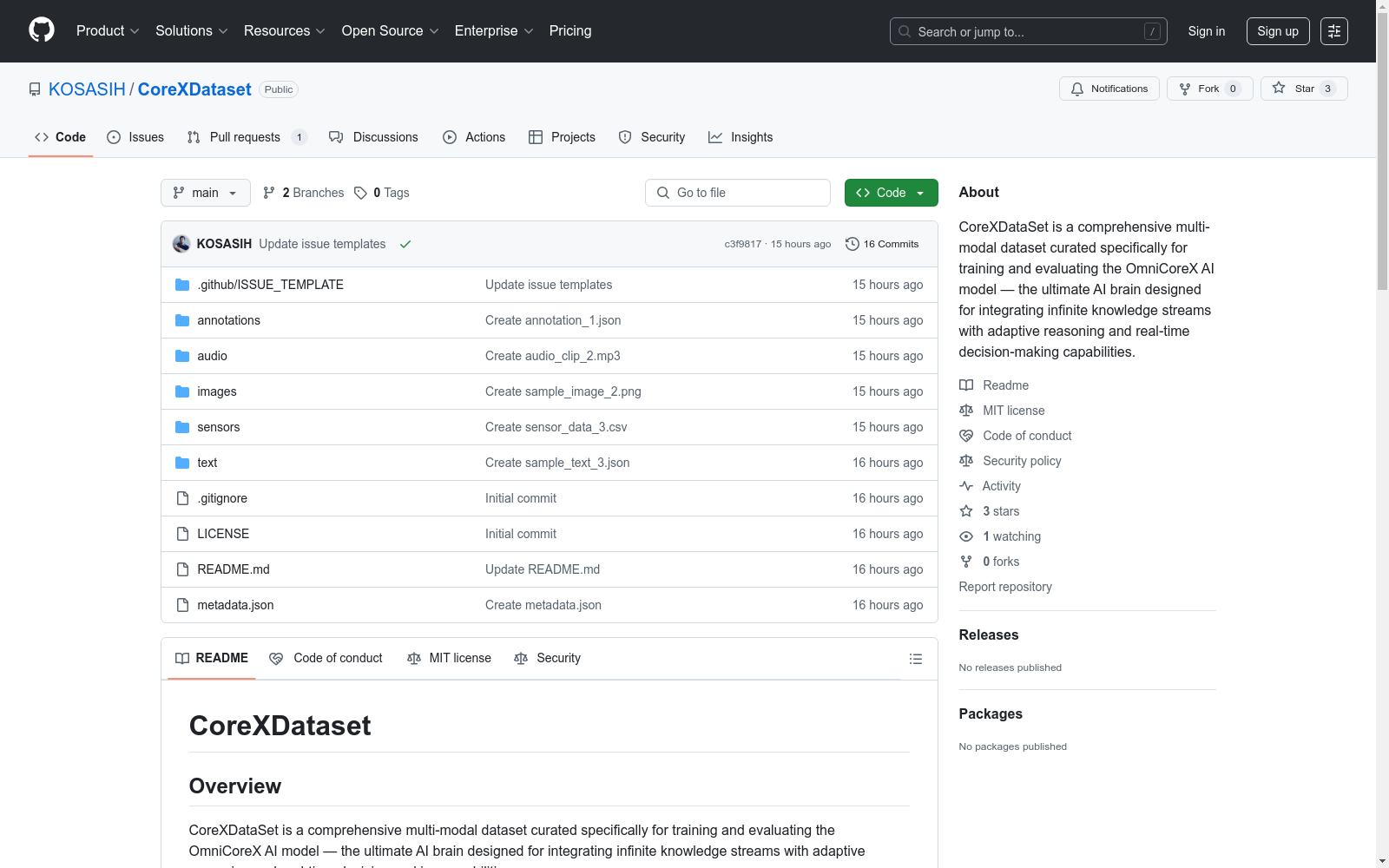
Task: Open the Discussions tab
Action: pos(373,137)
